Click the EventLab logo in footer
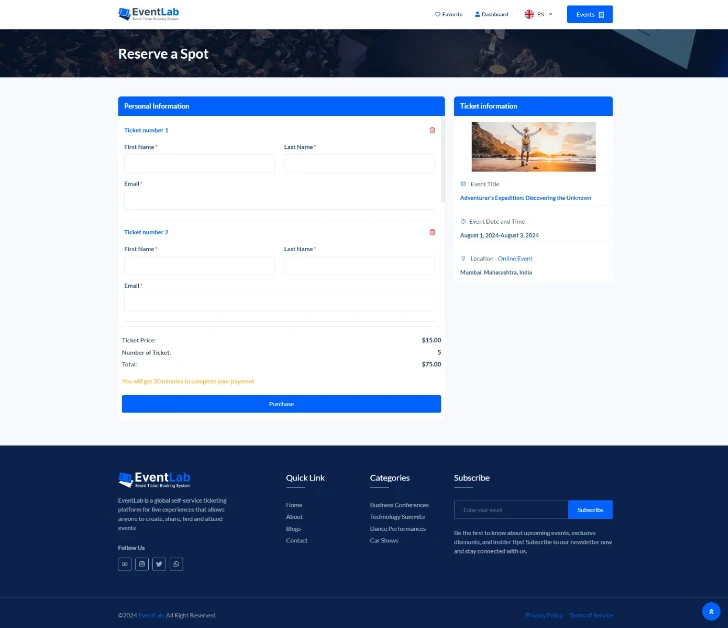The height and width of the screenshot is (628, 728). 154,480
